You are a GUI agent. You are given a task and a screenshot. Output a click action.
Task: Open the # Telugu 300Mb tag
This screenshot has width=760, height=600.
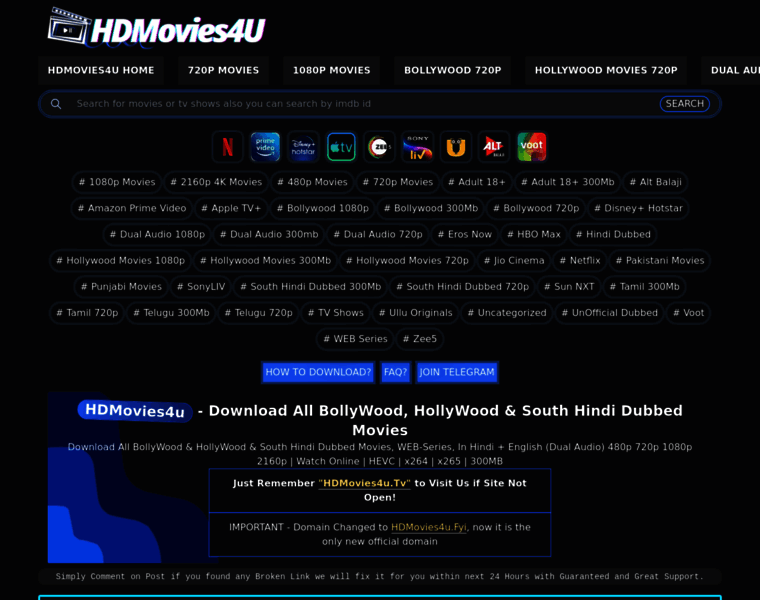coord(171,313)
